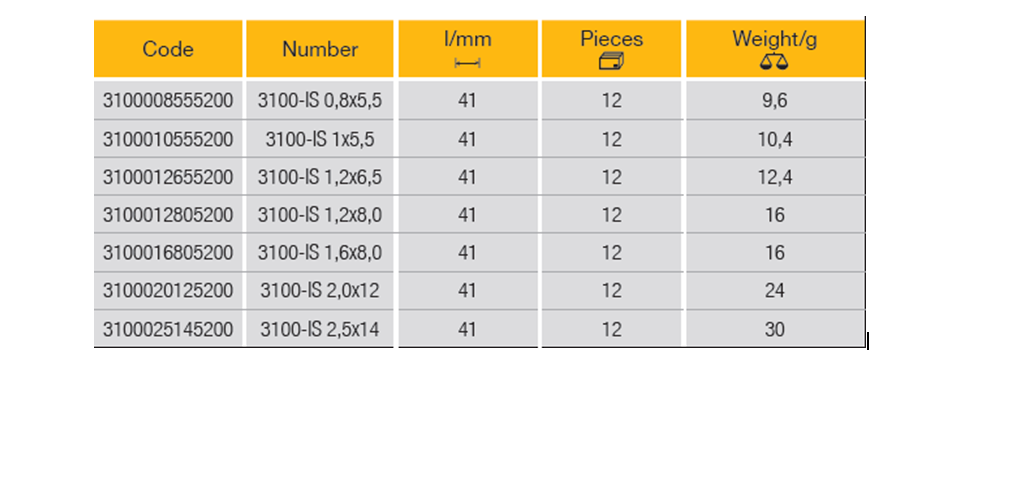Click the scales icon under Weight/g
This screenshot has width=1011, height=482.
pos(774,62)
